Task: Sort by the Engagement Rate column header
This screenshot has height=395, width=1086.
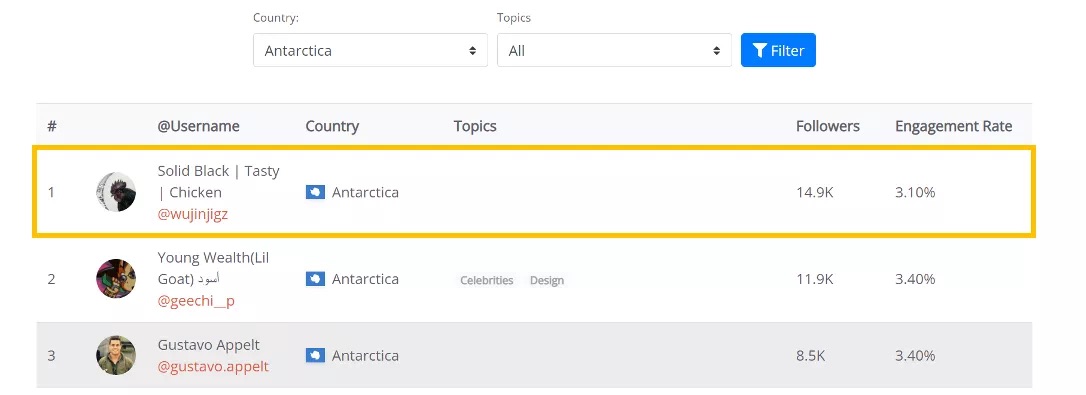Action: click(x=954, y=126)
